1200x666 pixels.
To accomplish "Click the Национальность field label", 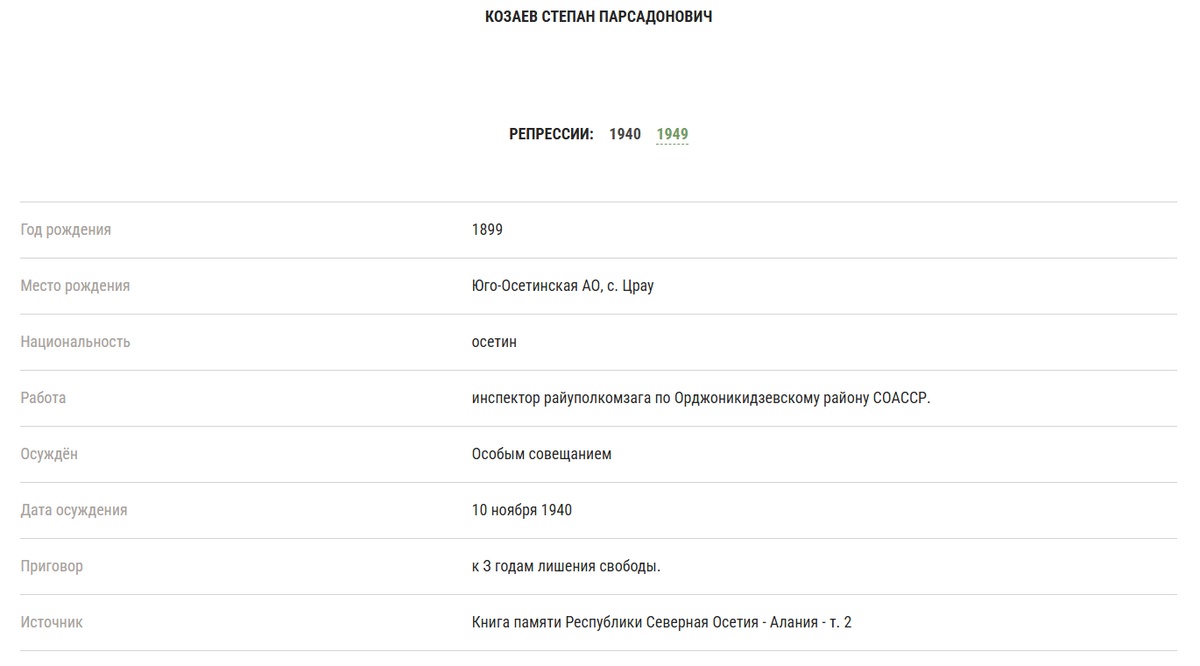I will point(75,342).
